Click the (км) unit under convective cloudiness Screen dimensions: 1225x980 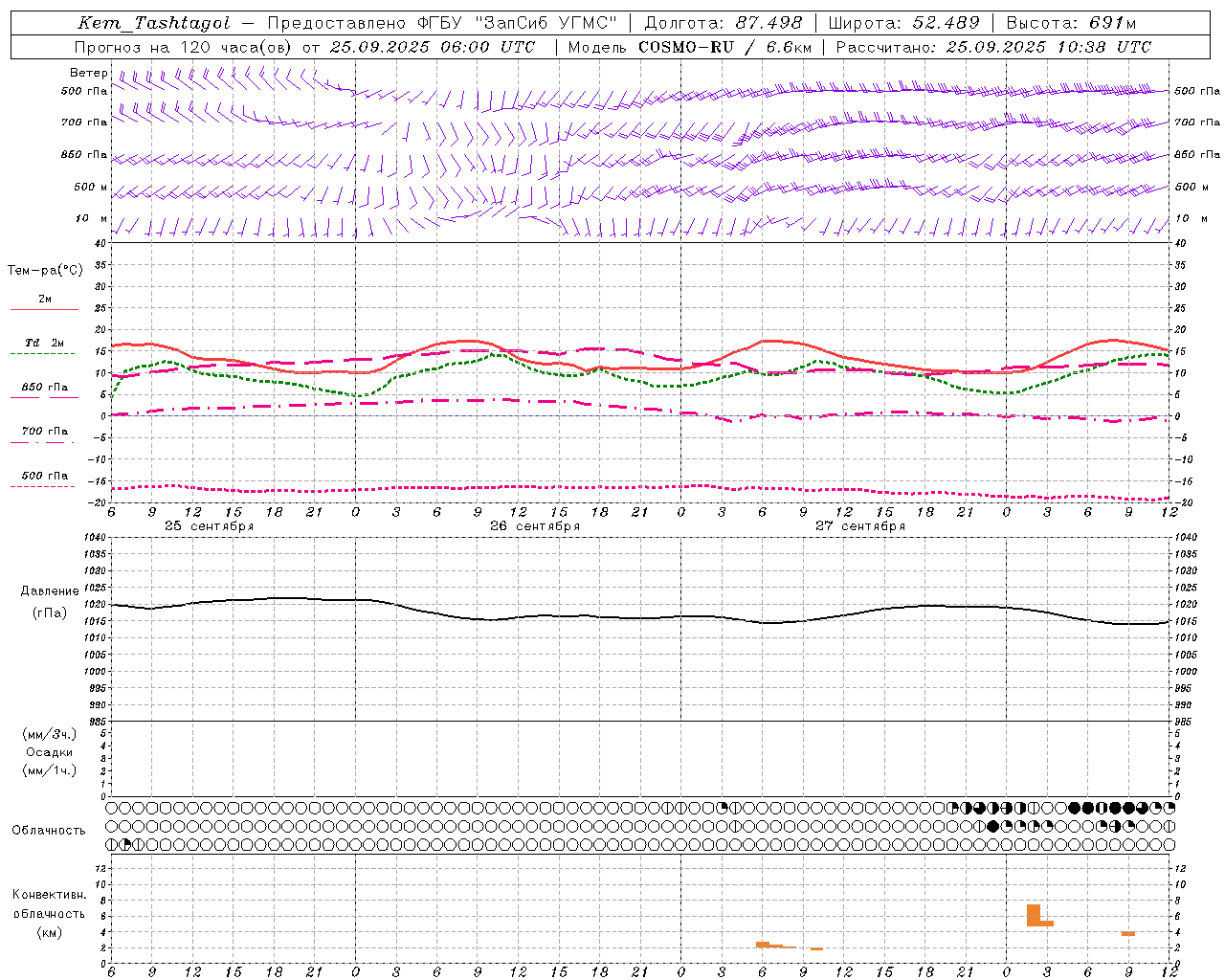coord(50,932)
